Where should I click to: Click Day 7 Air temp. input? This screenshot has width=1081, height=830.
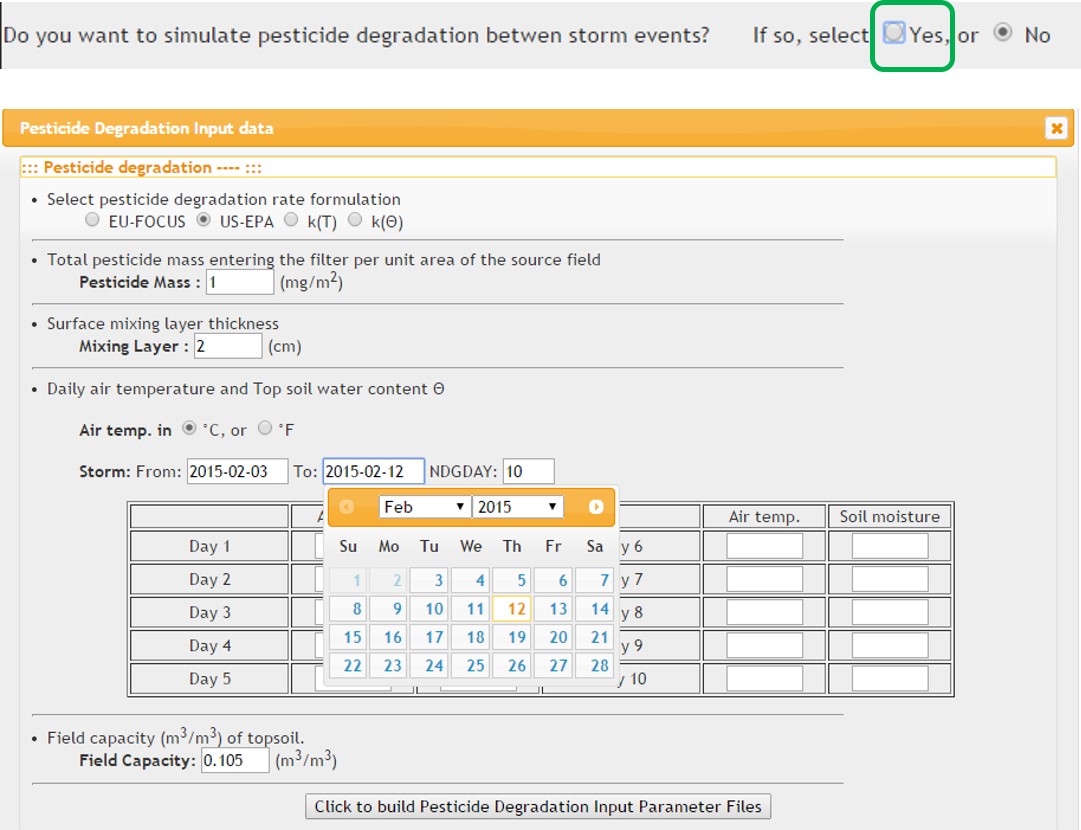765,579
